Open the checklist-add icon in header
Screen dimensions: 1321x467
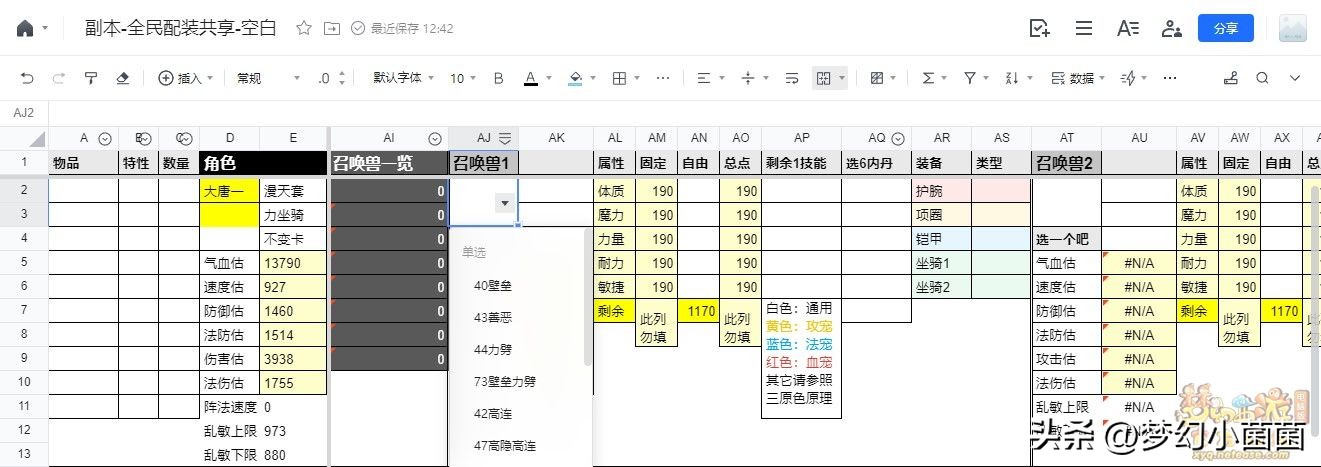tap(1040, 28)
